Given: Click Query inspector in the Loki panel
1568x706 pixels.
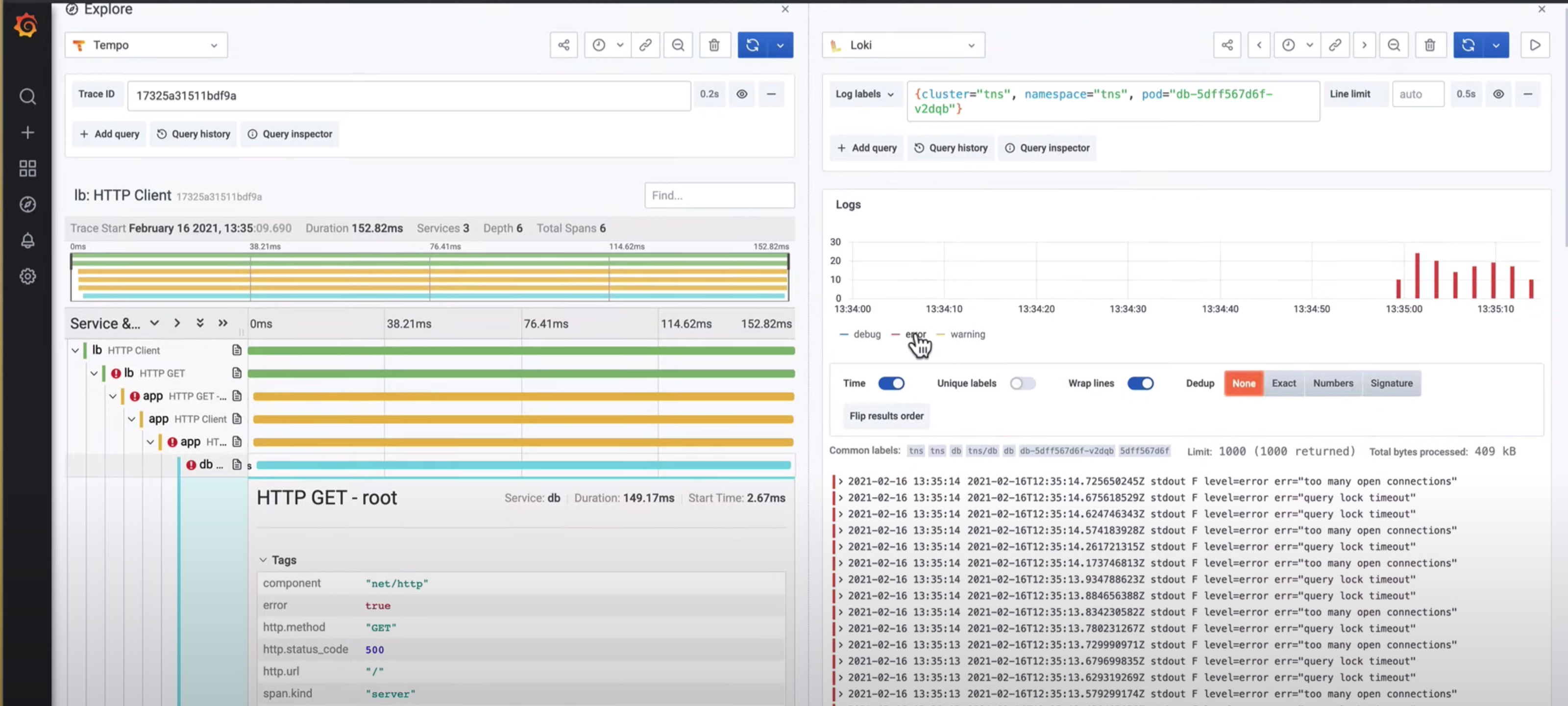Looking at the screenshot, I should click(x=1047, y=148).
